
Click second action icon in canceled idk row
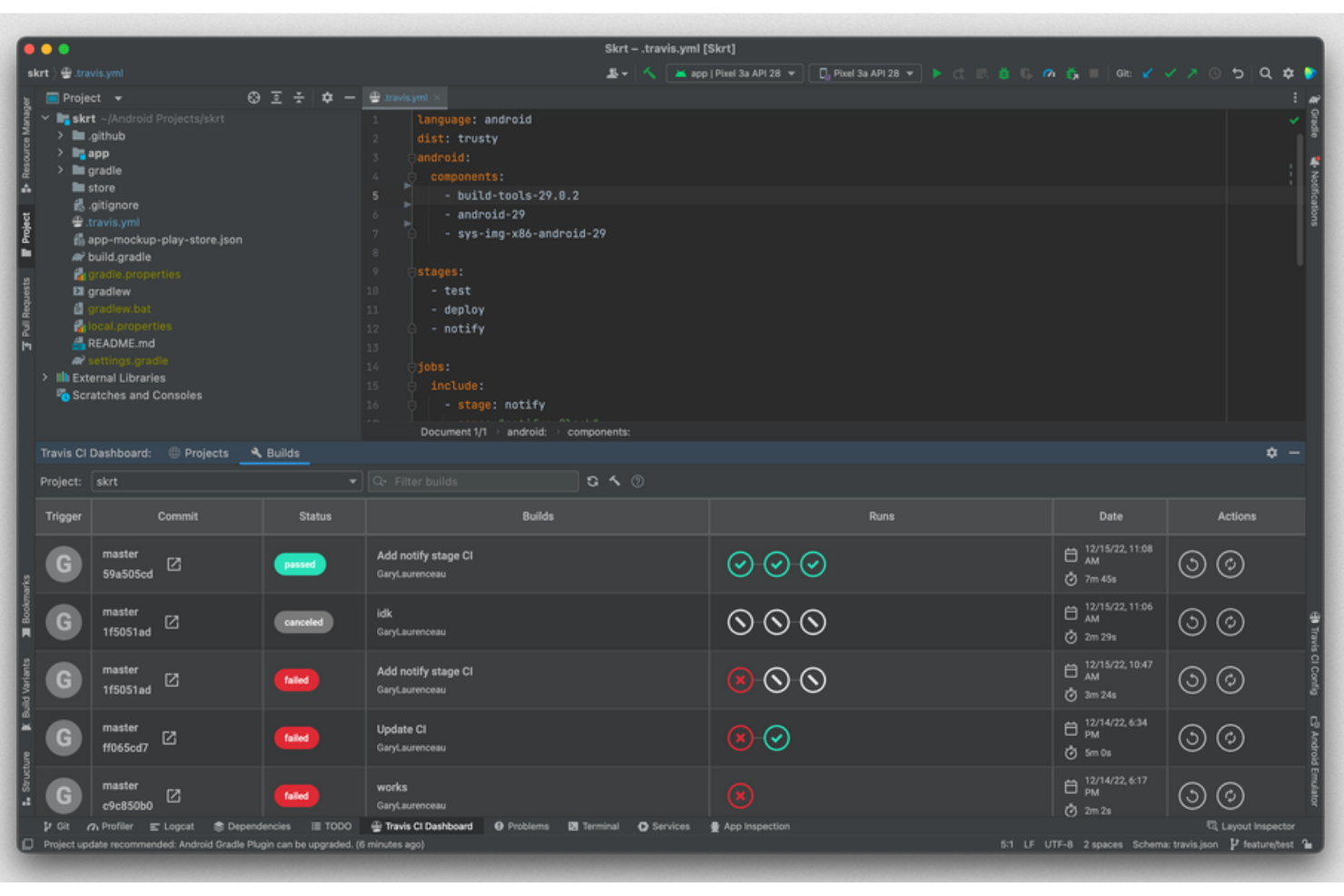[1230, 623]
